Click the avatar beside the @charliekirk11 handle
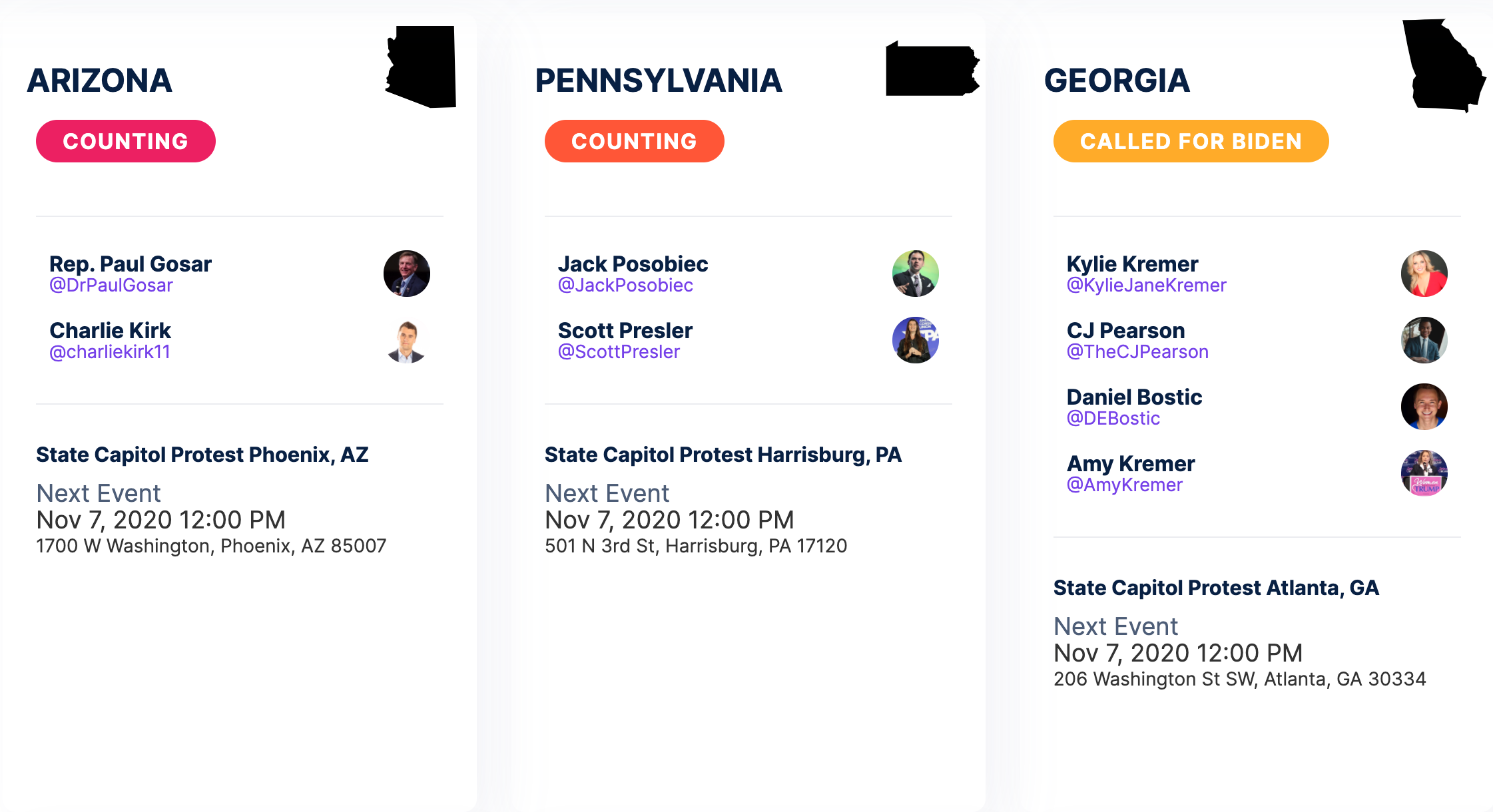 click(x=407, y=340)
